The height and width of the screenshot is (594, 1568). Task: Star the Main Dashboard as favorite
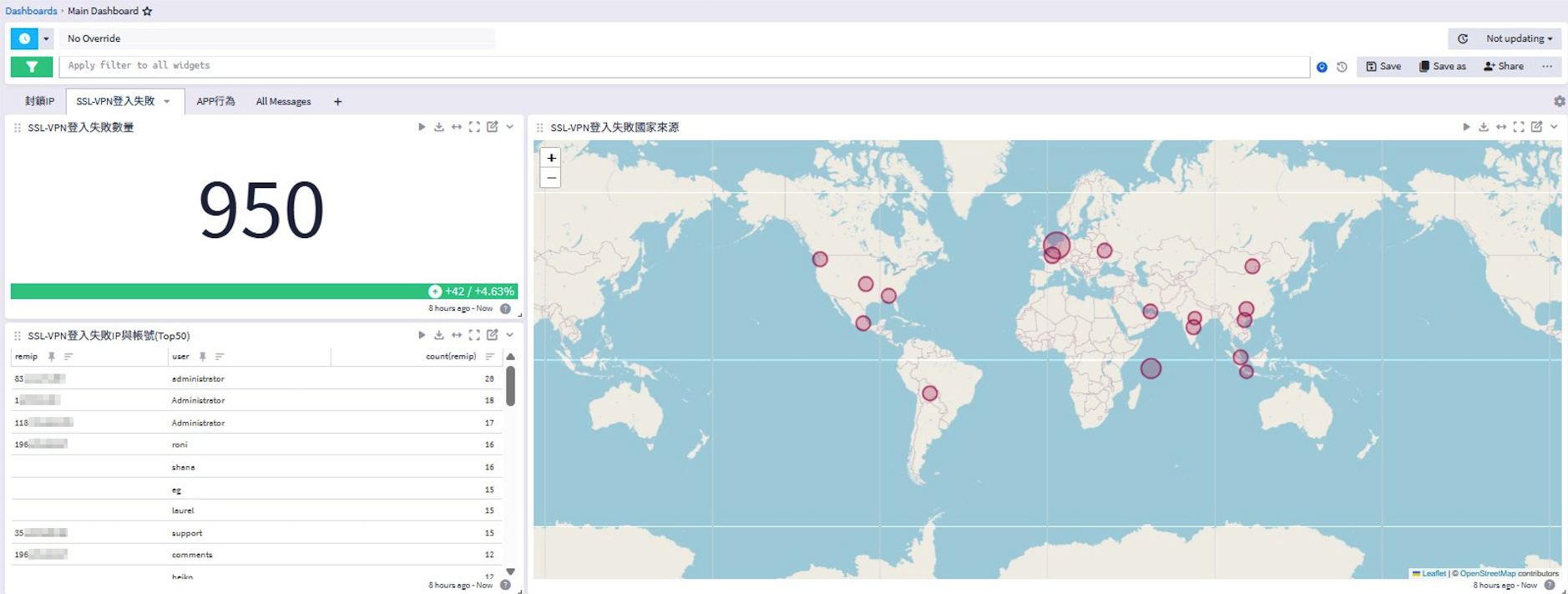click(148, 11)
